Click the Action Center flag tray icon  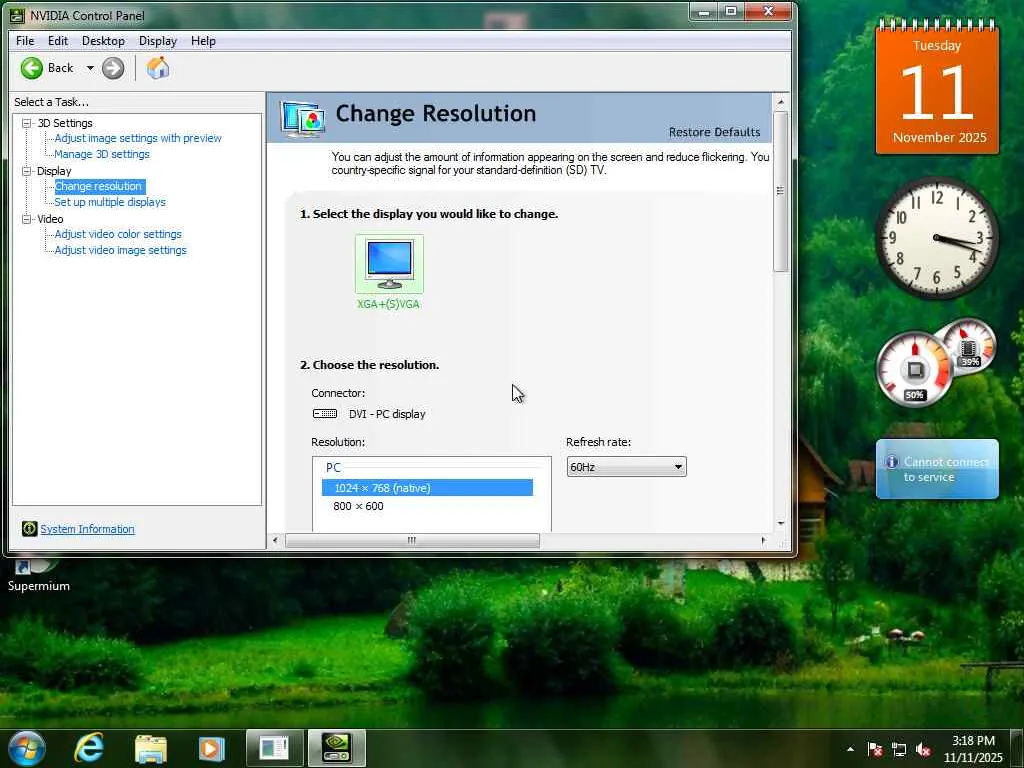tap(875, 749)
